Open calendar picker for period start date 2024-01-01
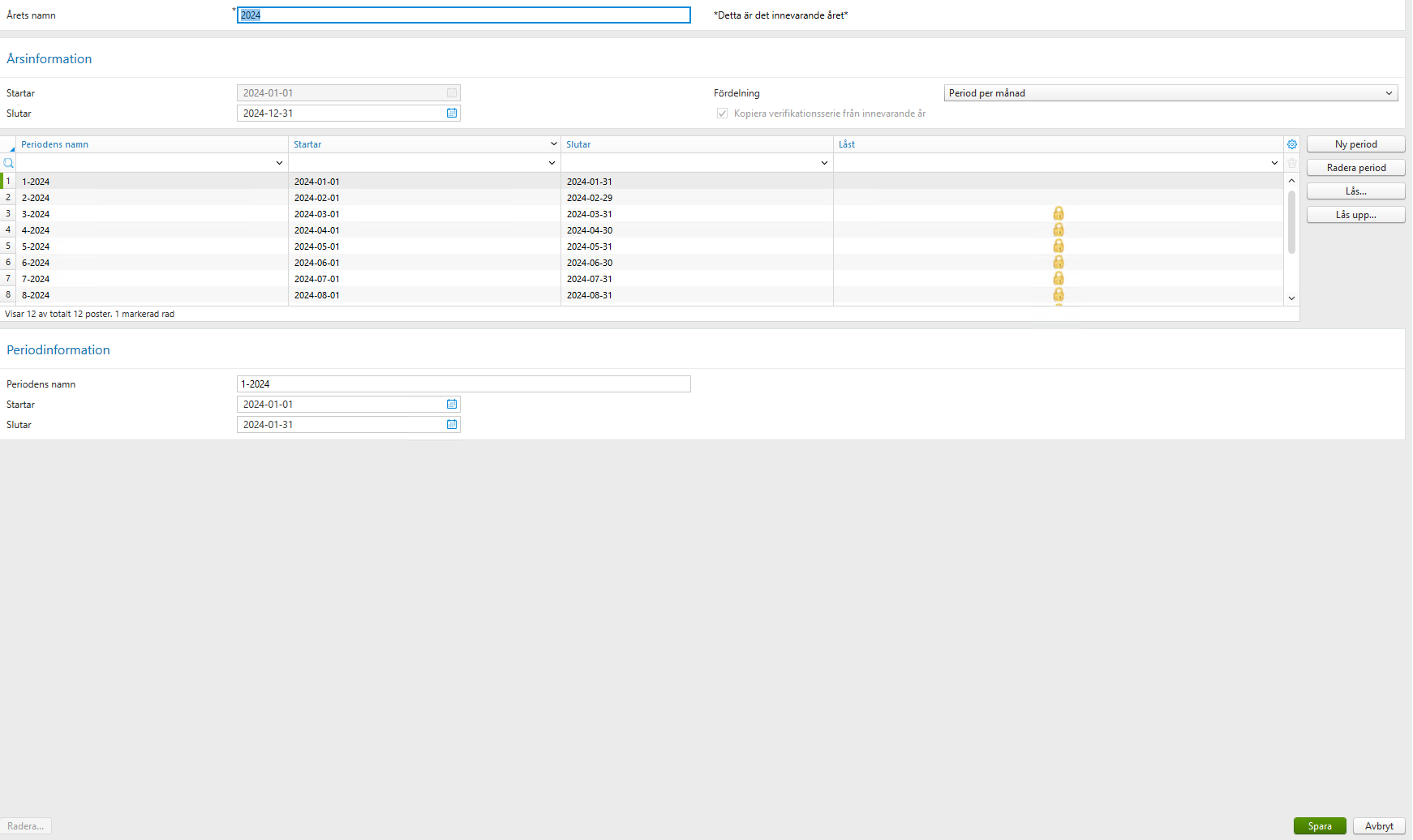 (451, 404)
